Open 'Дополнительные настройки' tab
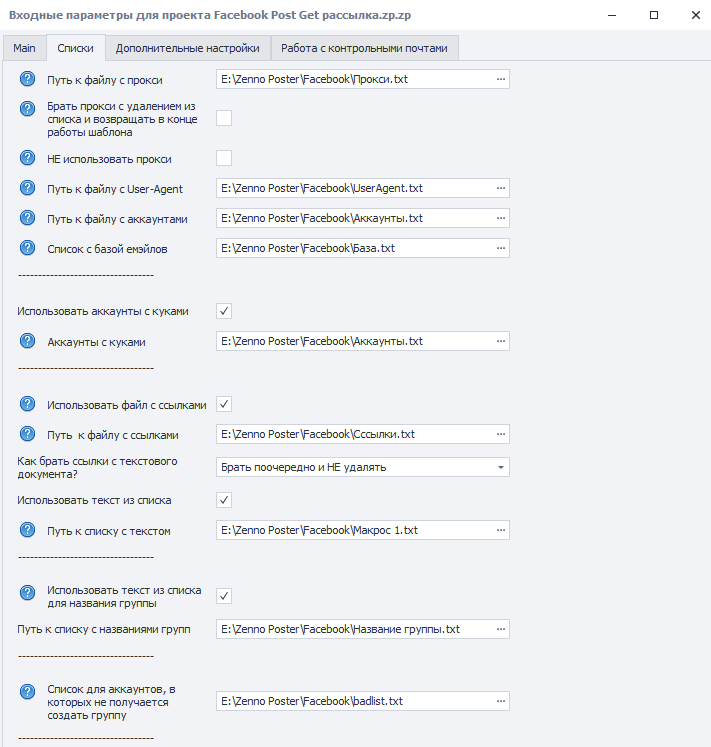 (188, 48)
